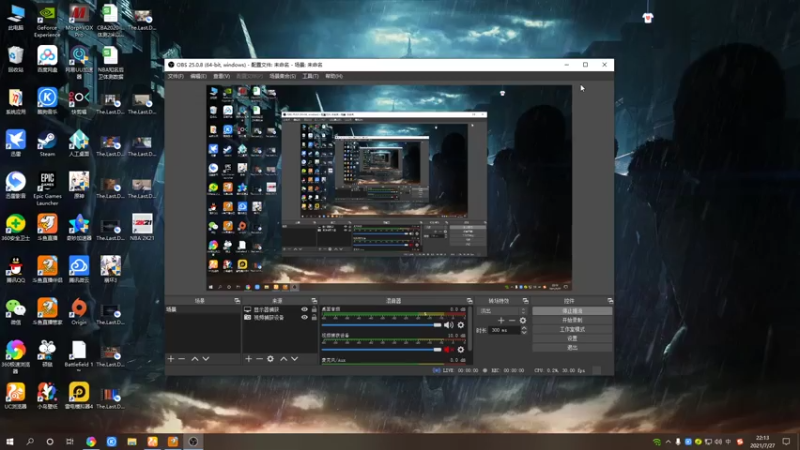Open the Recycle Bin on the desktop
The width and height of the screenshot is (800, 450).
click(16, 59)
